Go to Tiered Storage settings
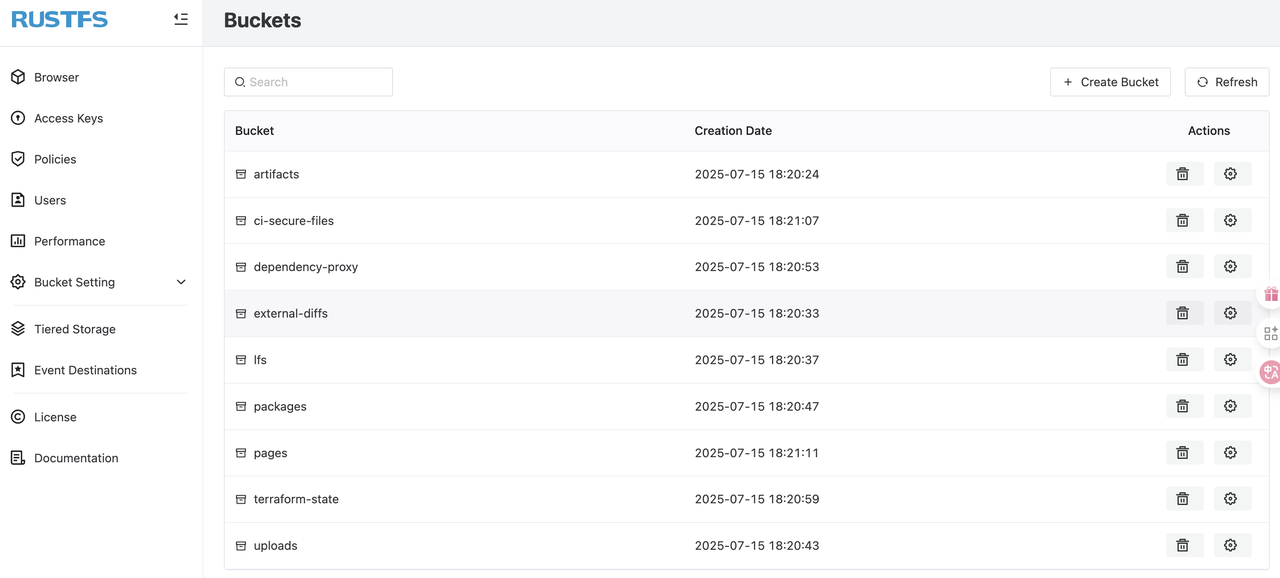The height and width of the screenshot is (578, 1280). coord(73,329)
